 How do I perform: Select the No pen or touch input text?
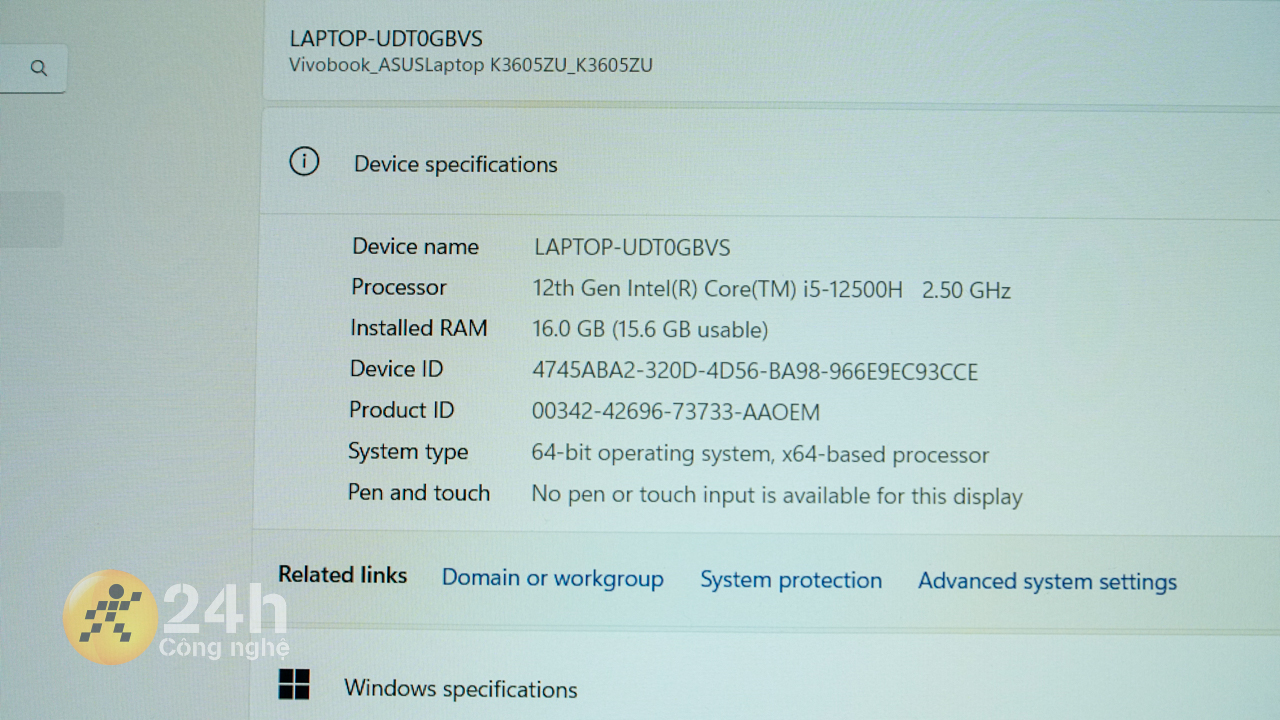pos(777,496)
